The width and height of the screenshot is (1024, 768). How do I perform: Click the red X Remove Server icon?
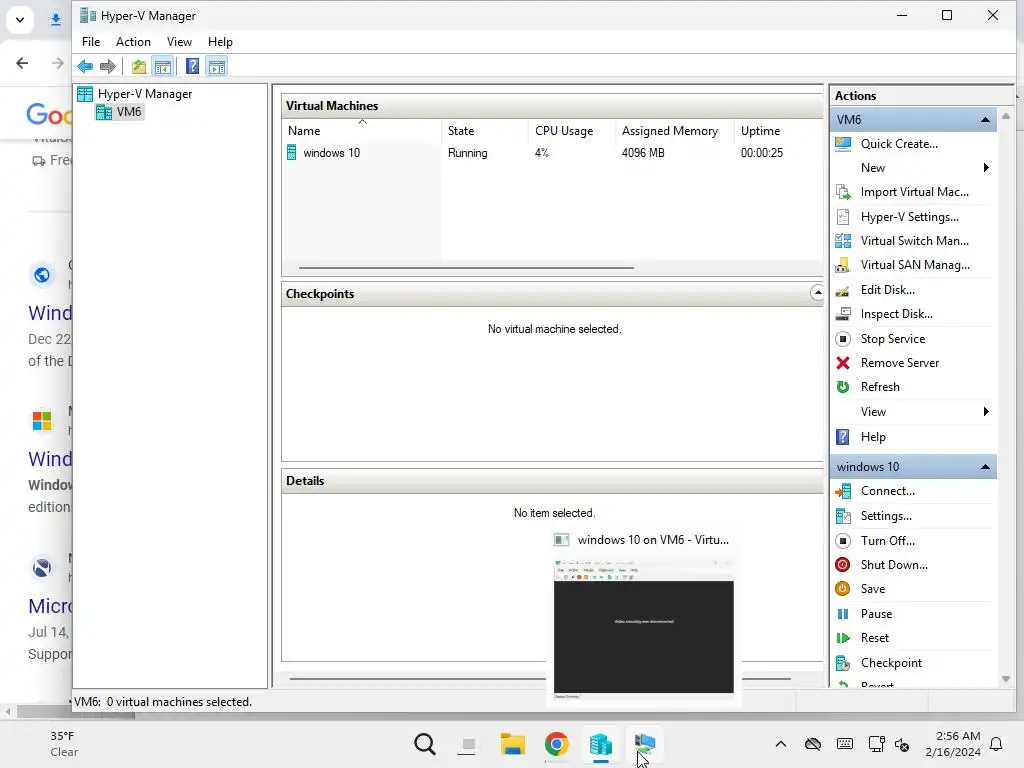[843, 363]
